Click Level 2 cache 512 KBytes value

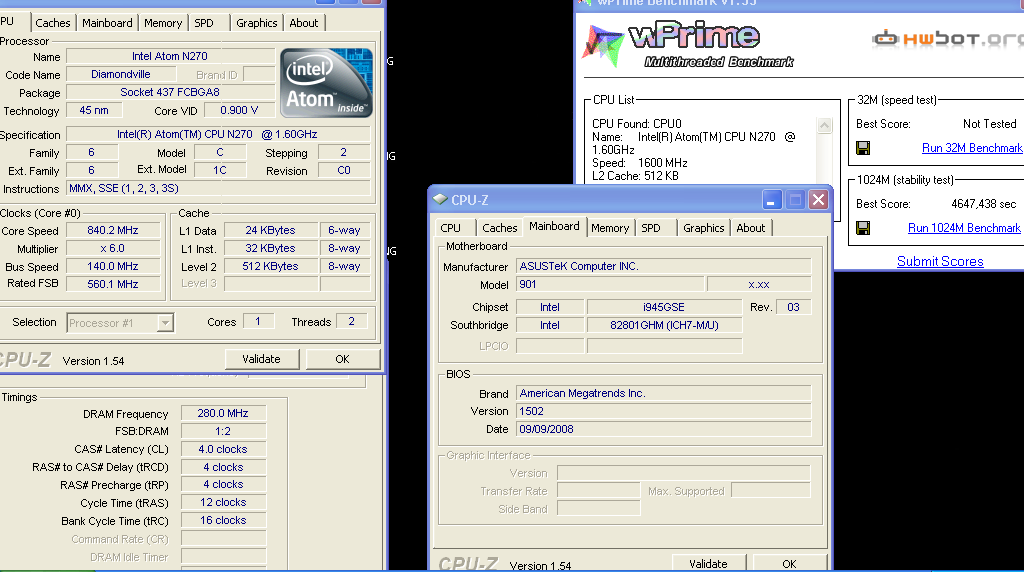pyautogui.click(x=270, y=266)
